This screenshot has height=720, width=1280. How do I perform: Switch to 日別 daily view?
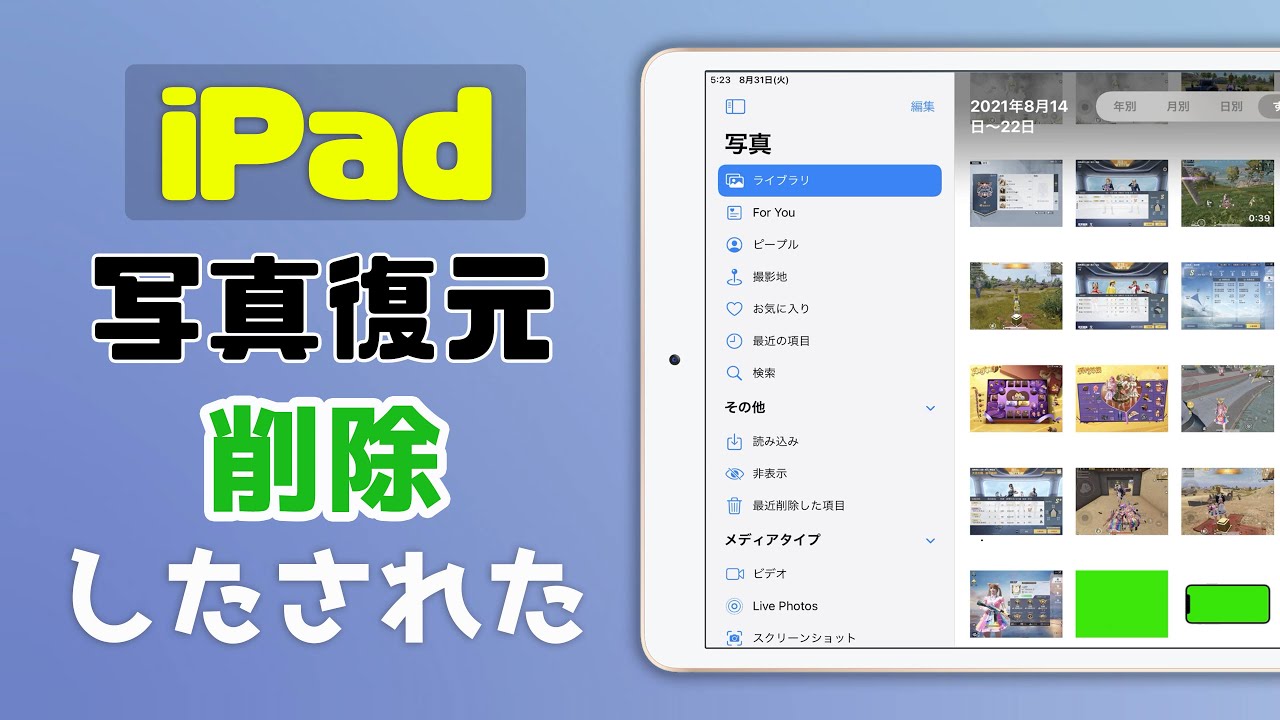click(1230, 105)
